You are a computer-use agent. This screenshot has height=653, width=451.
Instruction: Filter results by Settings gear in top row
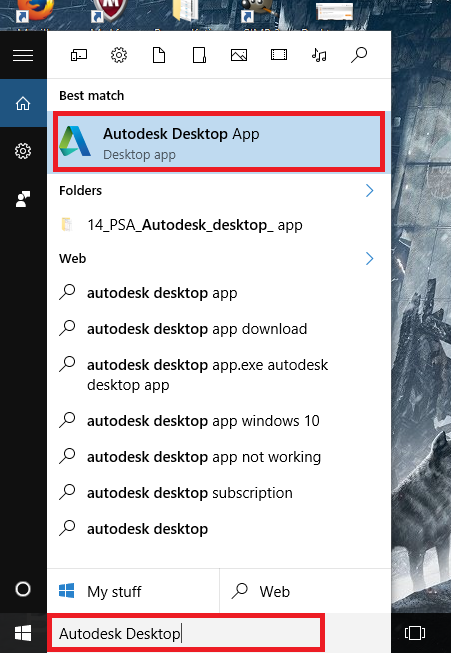(119, 55)
